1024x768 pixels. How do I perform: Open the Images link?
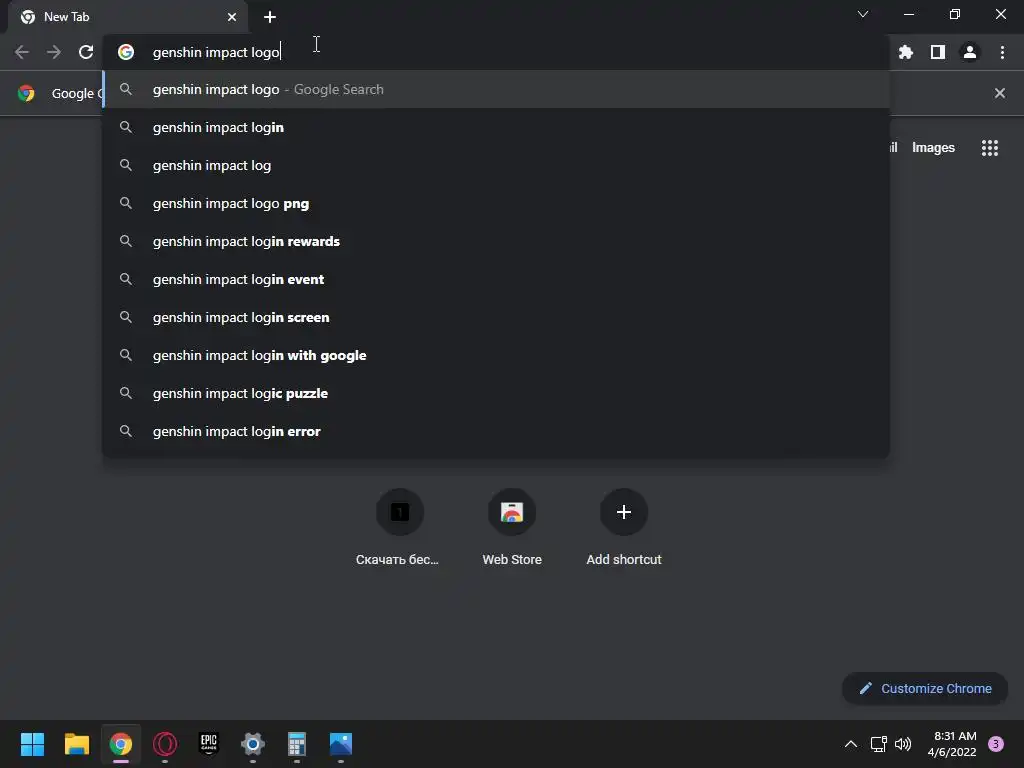click(x=933, y=148)
